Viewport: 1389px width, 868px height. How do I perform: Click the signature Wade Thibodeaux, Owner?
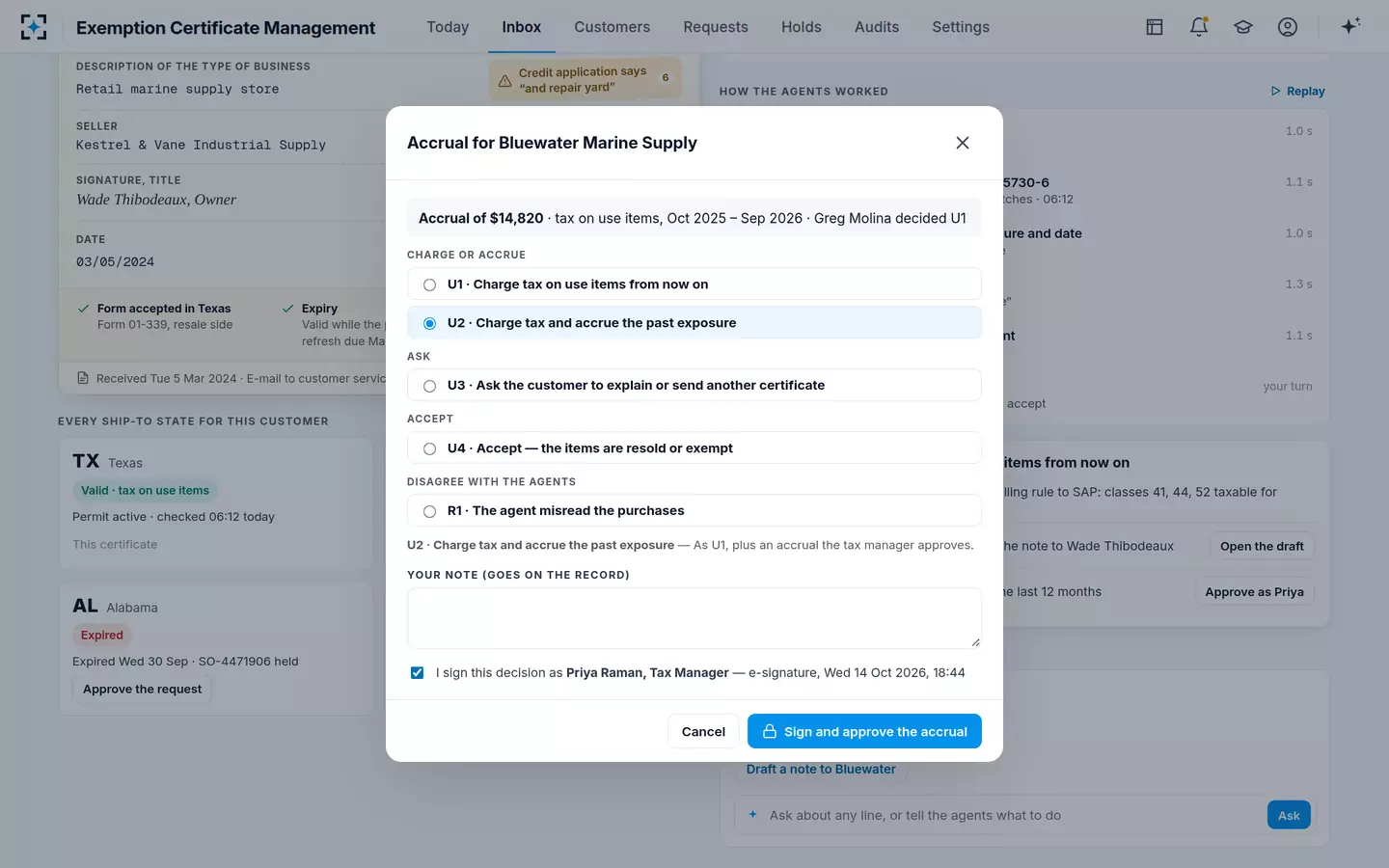[x=156, y=200]
